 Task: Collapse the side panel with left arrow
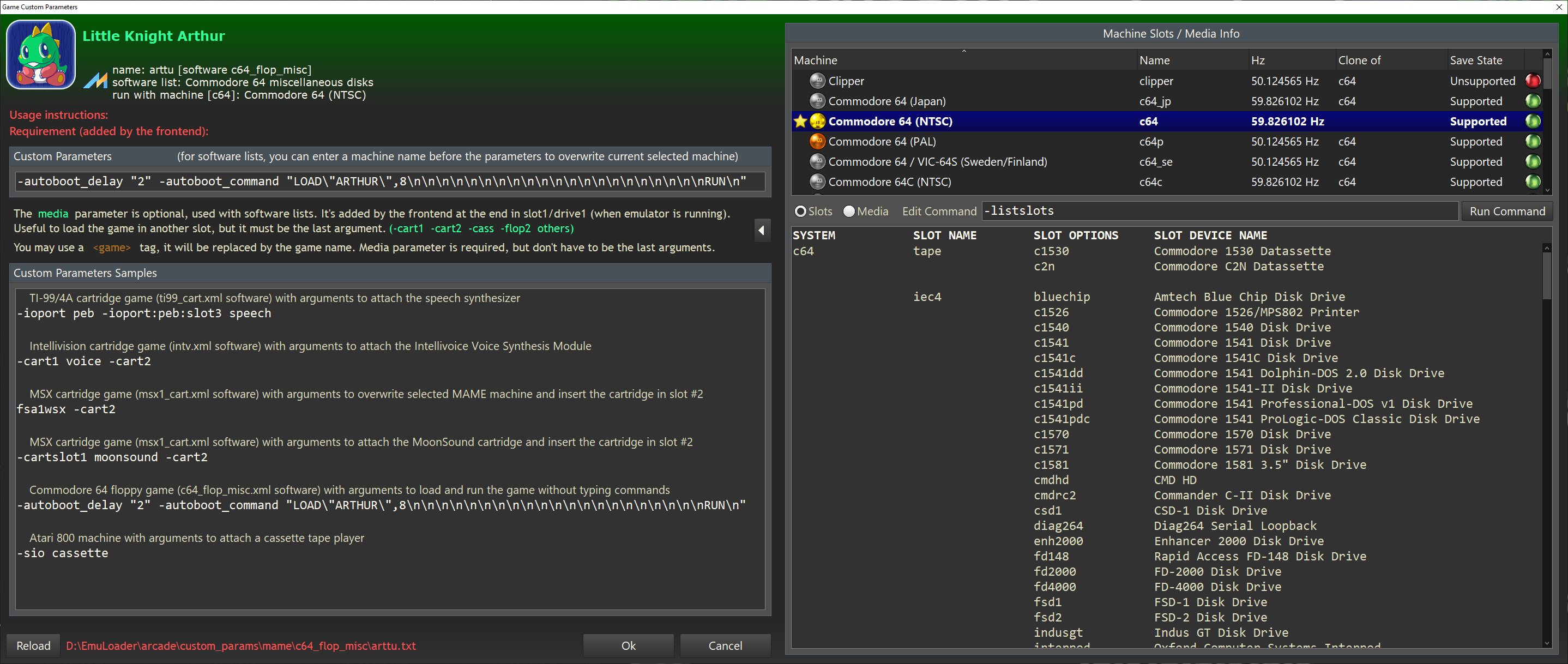[x=762, y=230]
